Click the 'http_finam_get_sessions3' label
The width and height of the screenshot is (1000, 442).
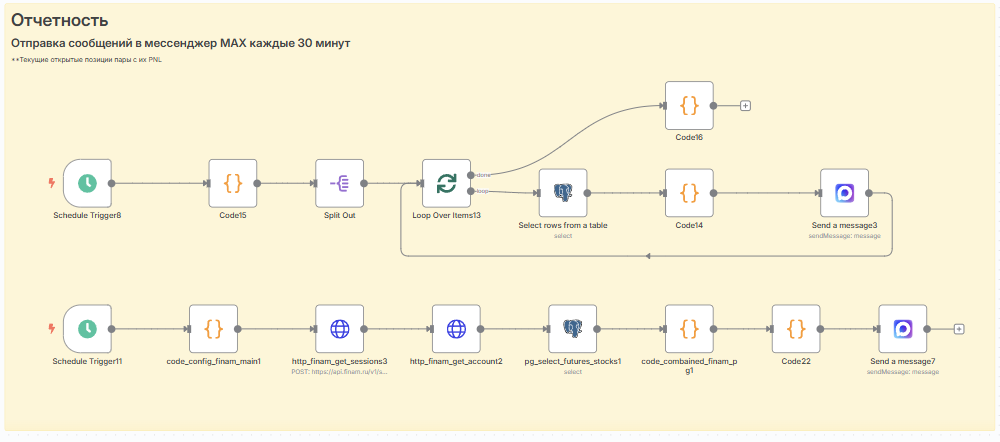(x=339, y=361)
